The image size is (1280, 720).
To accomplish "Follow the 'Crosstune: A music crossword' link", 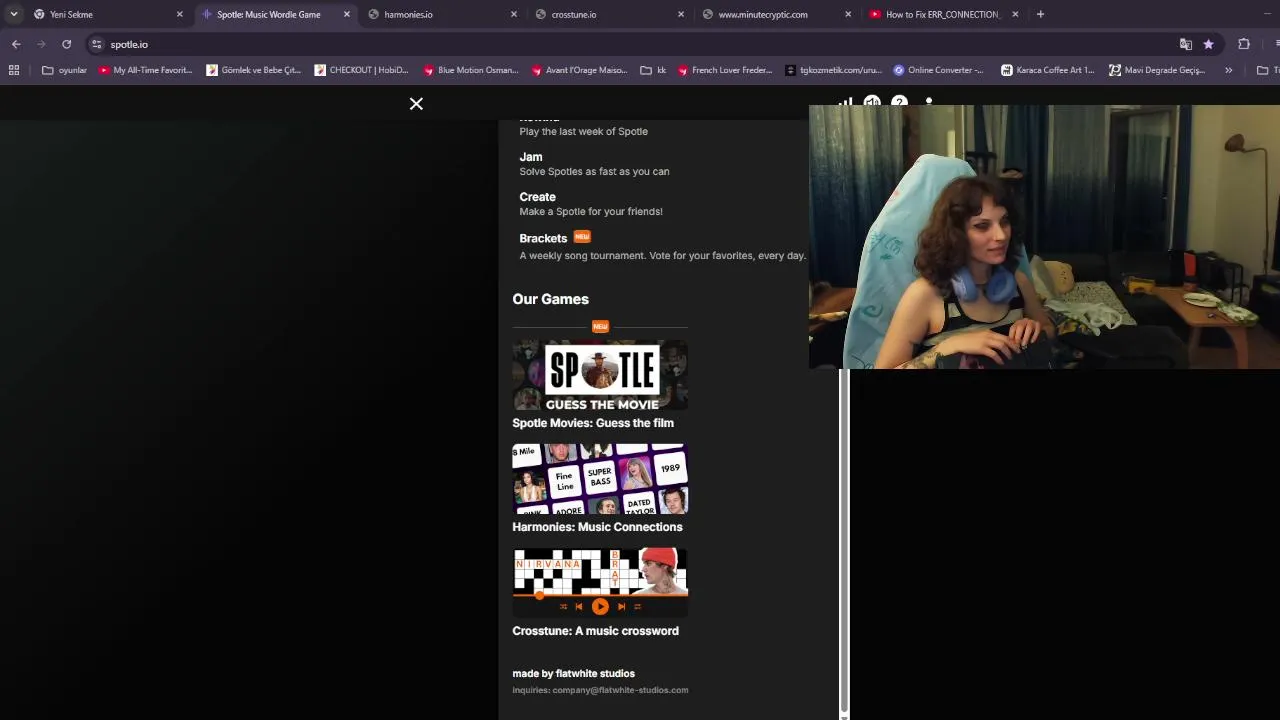I will coord(595,631).
